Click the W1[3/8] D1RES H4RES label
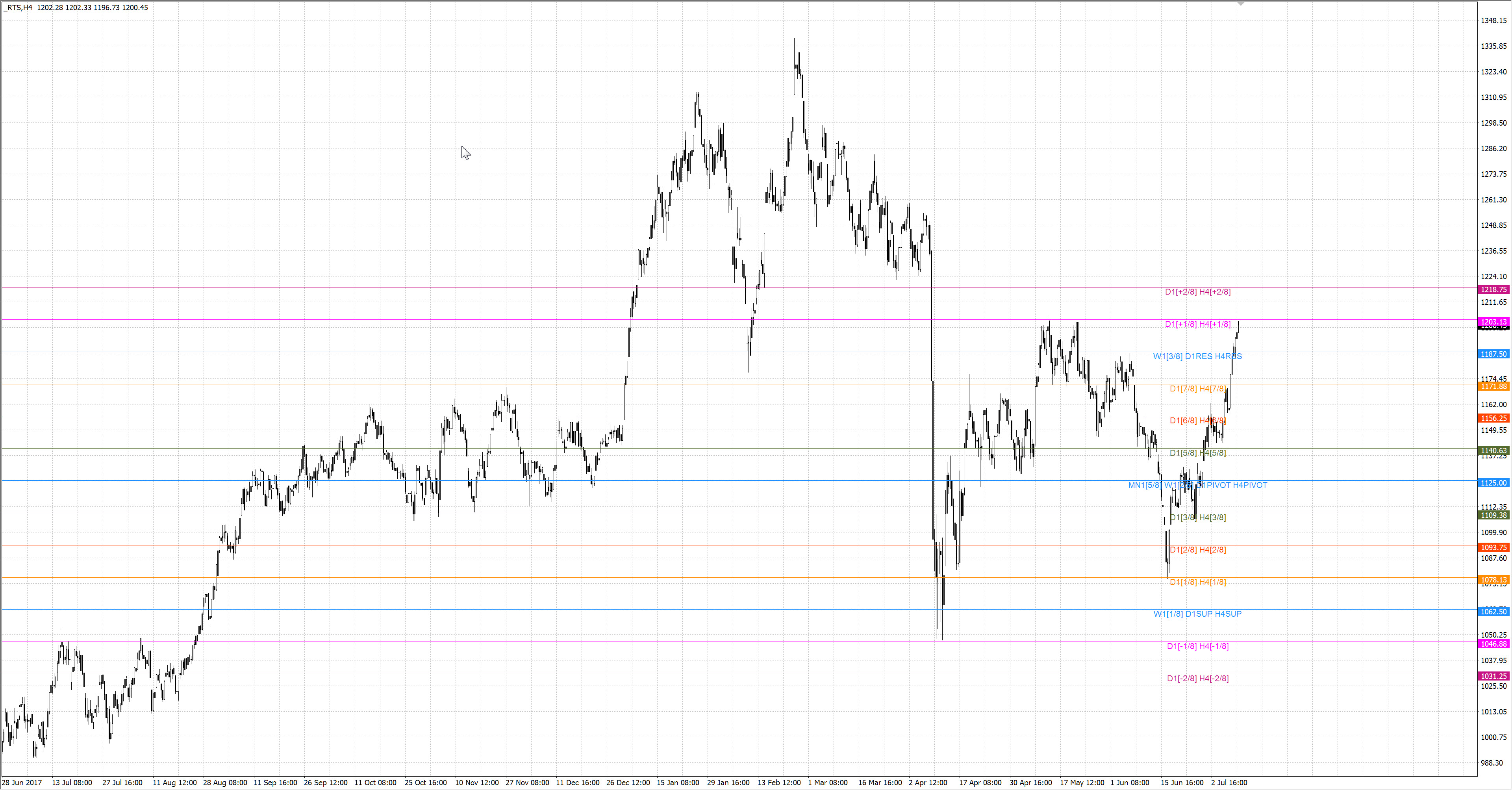The image size is (1512, 790). (x=1197, y=356)
